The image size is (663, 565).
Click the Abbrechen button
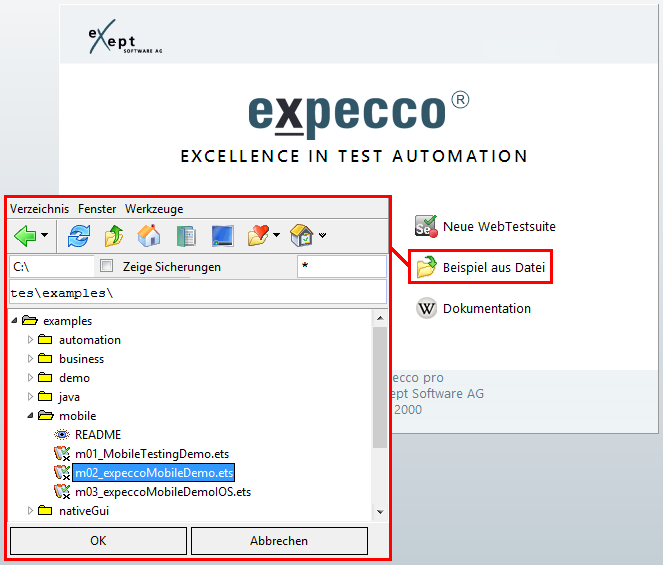[x=279, y=541]
